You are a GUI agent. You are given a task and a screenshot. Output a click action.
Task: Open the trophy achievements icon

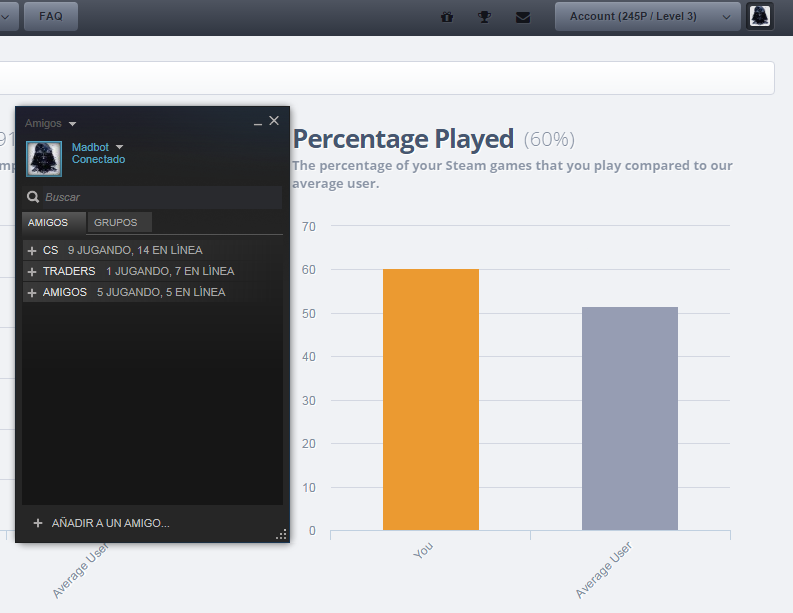tap(484, 17)
